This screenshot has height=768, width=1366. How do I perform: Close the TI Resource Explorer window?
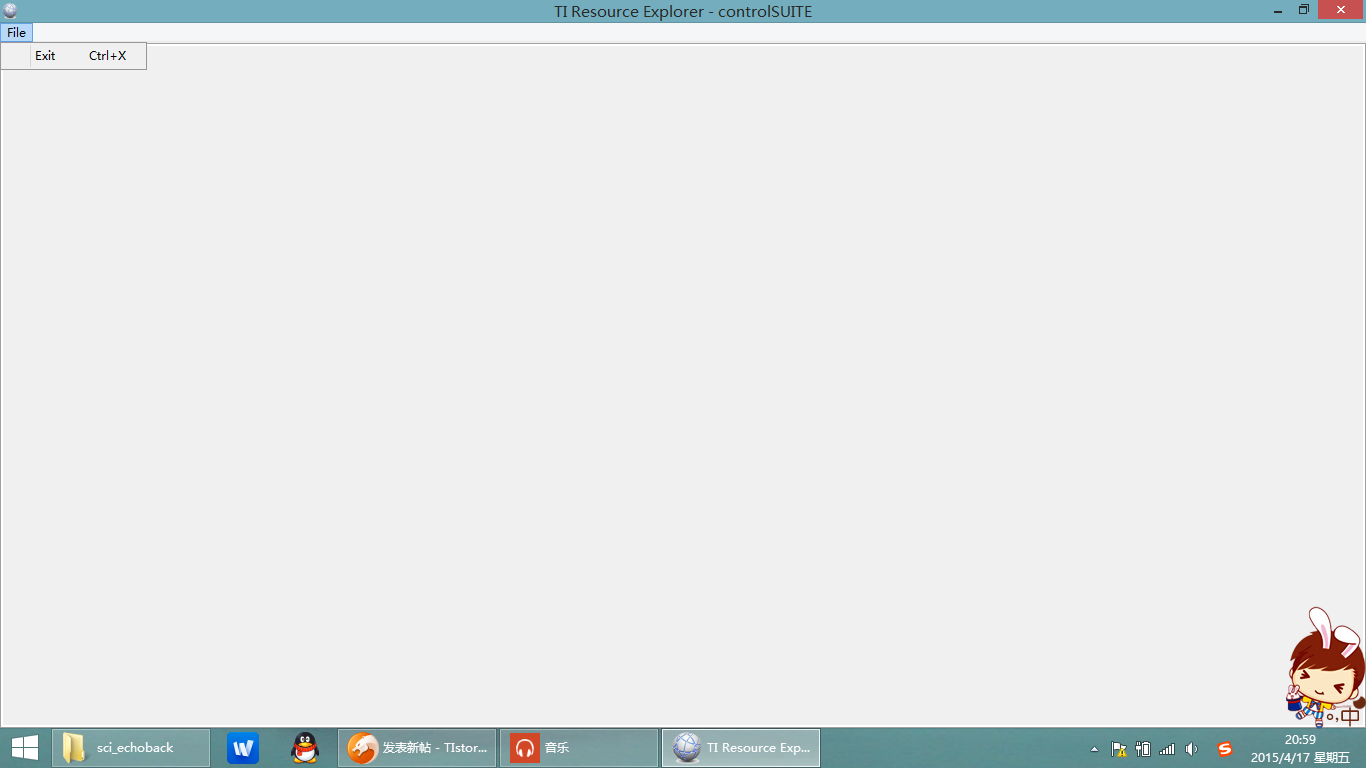tap(1341, 11)
